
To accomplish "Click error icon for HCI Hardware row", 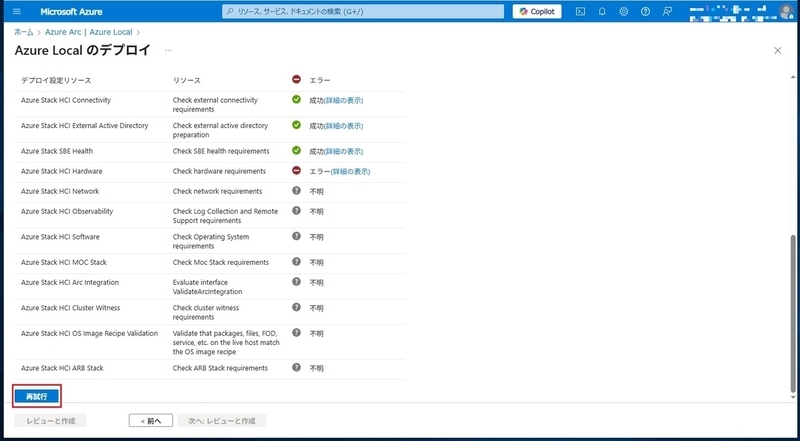I will 296,170.
